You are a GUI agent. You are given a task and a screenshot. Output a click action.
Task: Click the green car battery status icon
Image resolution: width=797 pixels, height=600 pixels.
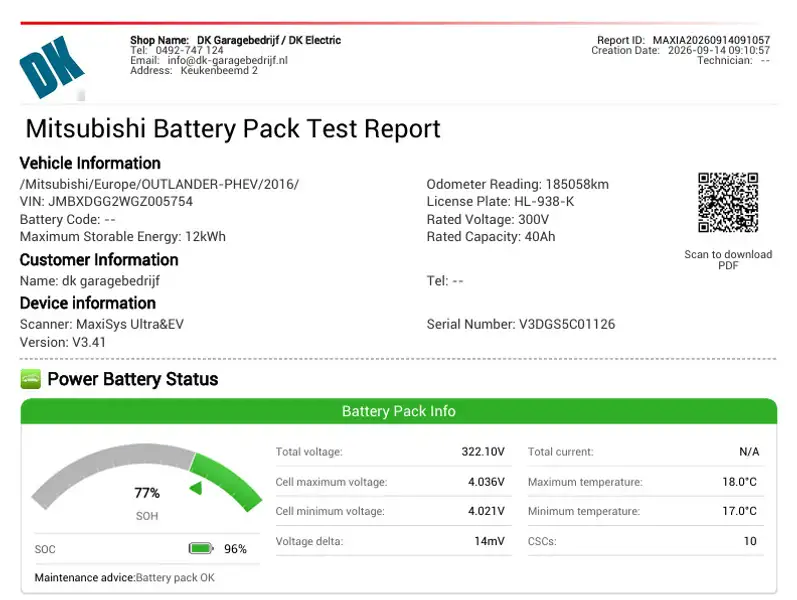pyautogui.click(x=30, y=379)
